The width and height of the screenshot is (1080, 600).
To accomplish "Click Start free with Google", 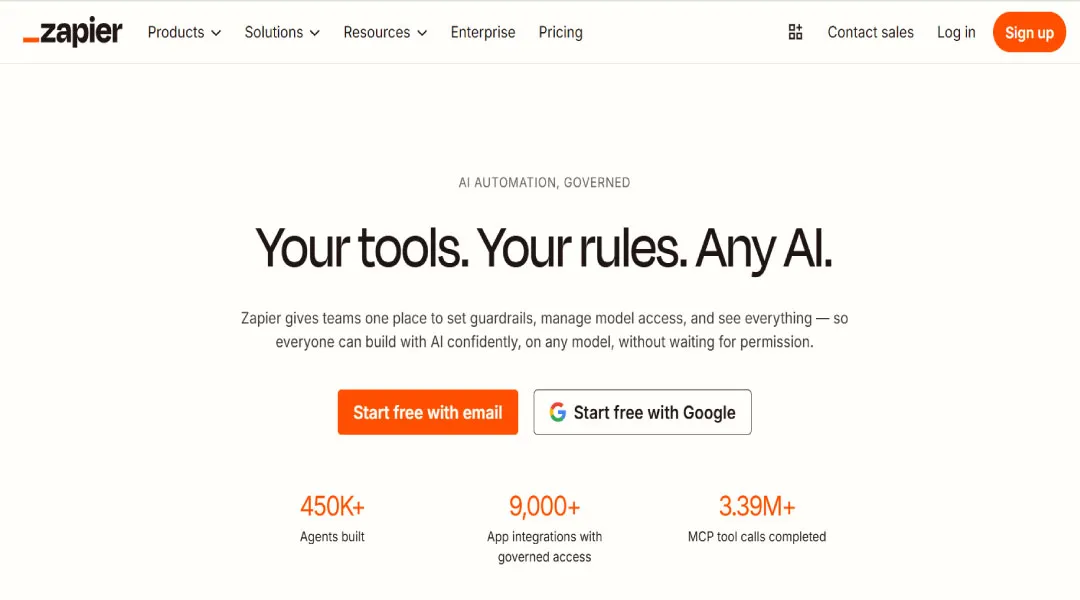I will (x=642, y=411).
